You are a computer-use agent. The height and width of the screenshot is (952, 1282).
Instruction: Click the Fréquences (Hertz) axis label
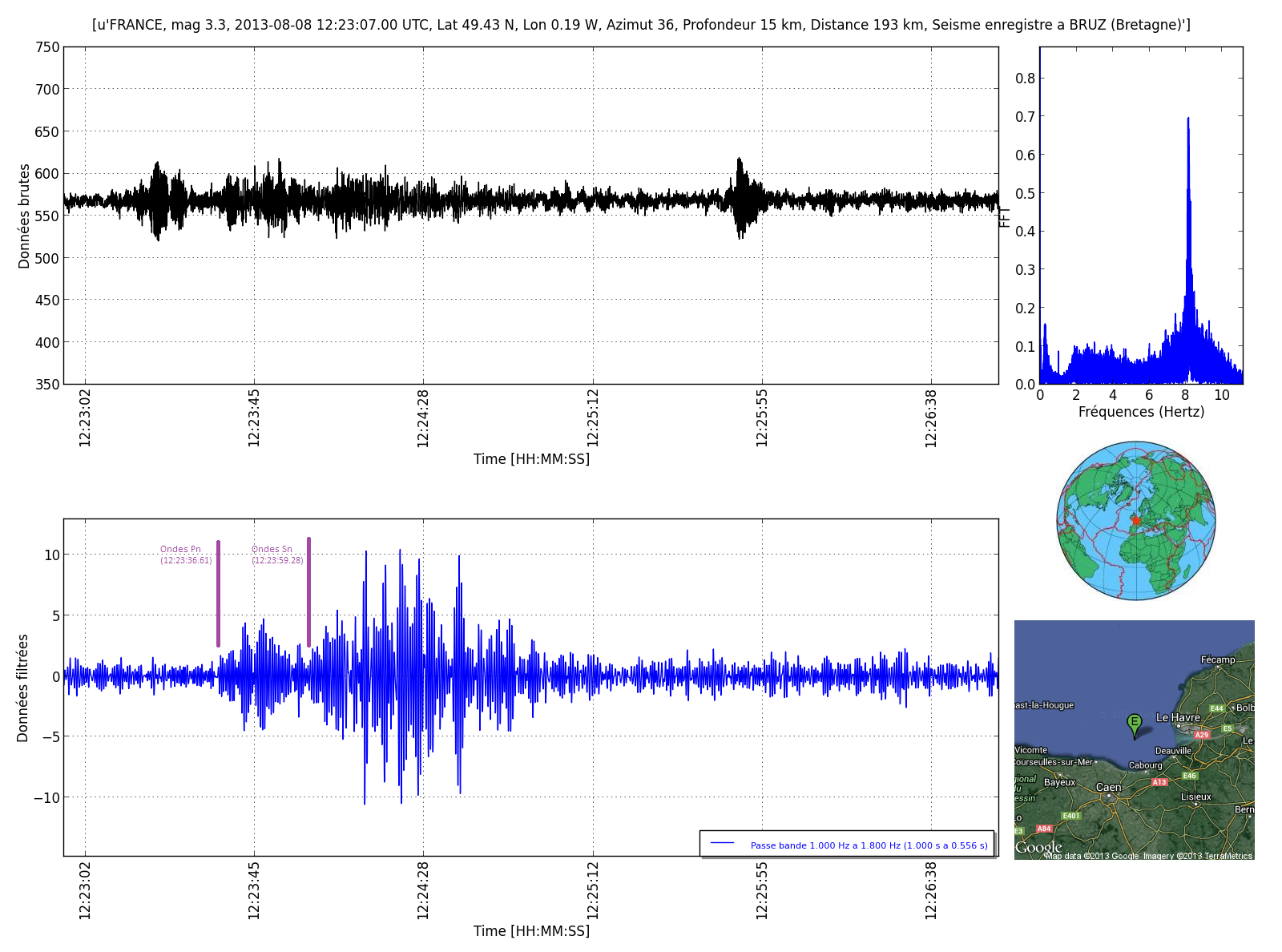[x=1141, y=412]
